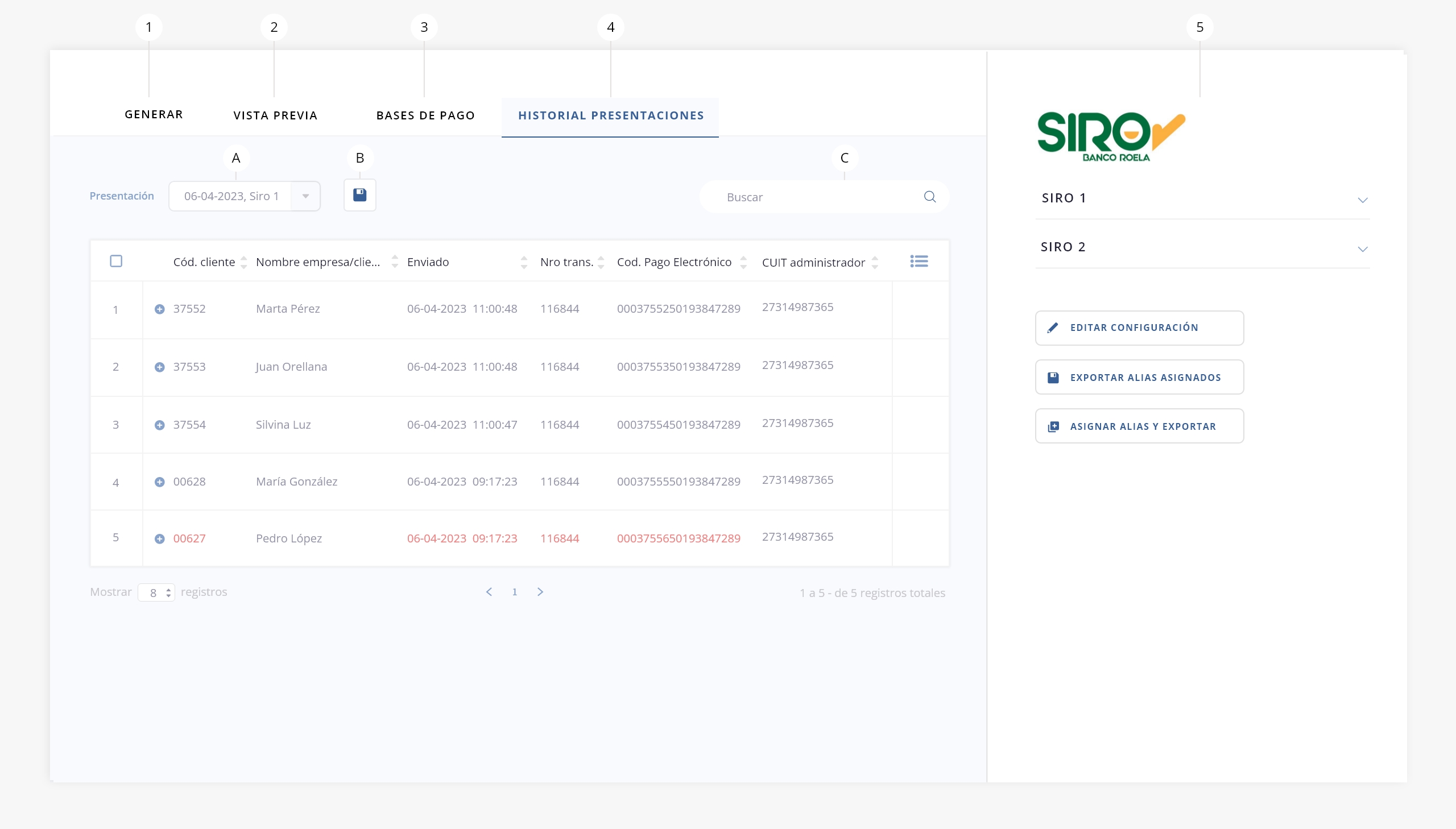Open the Bases de Pago tab
This screenshot has height=829, width=1456.
click(425, 115)
